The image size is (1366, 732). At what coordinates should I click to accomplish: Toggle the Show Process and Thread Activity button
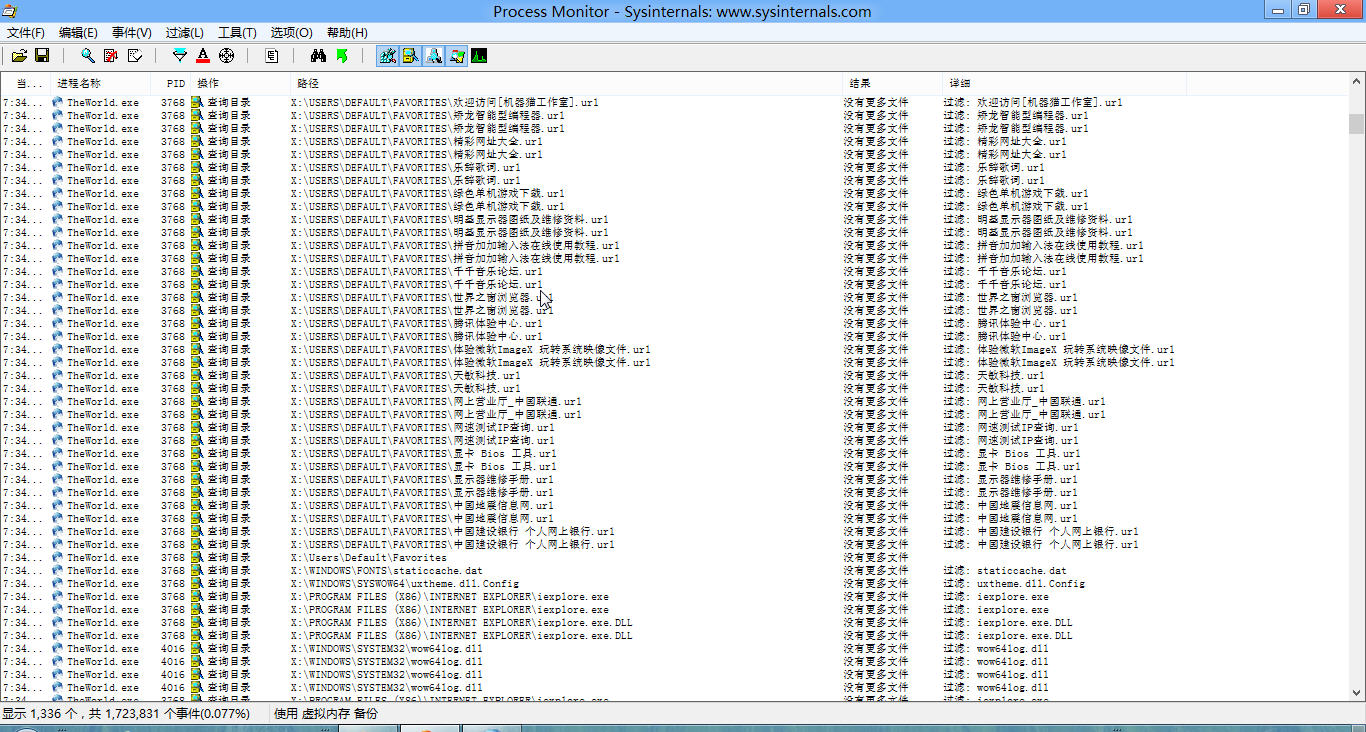tap(457, 56)
